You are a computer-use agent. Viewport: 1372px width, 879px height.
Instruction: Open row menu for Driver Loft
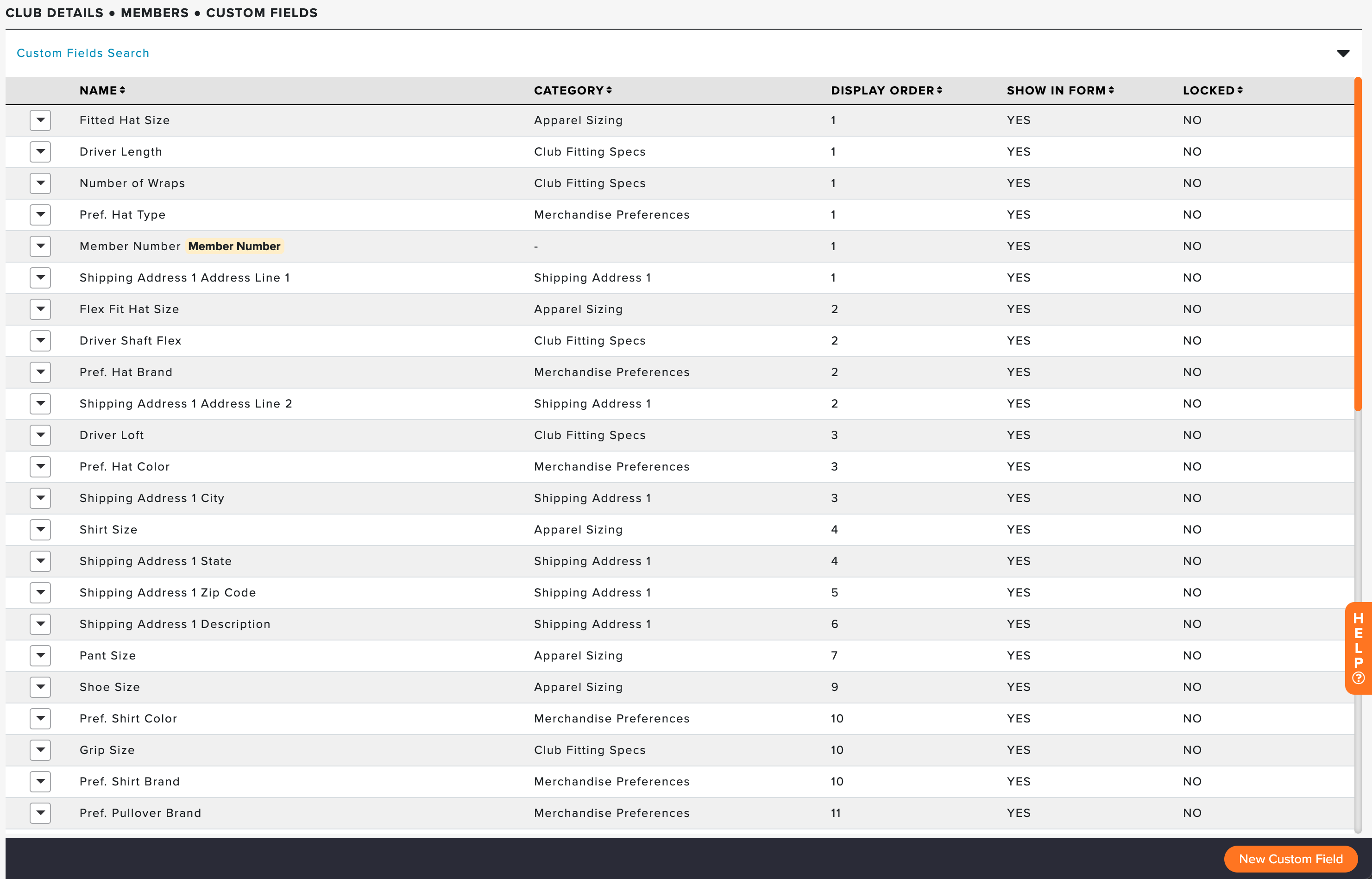pyautogui.click(x=40, y=435)
